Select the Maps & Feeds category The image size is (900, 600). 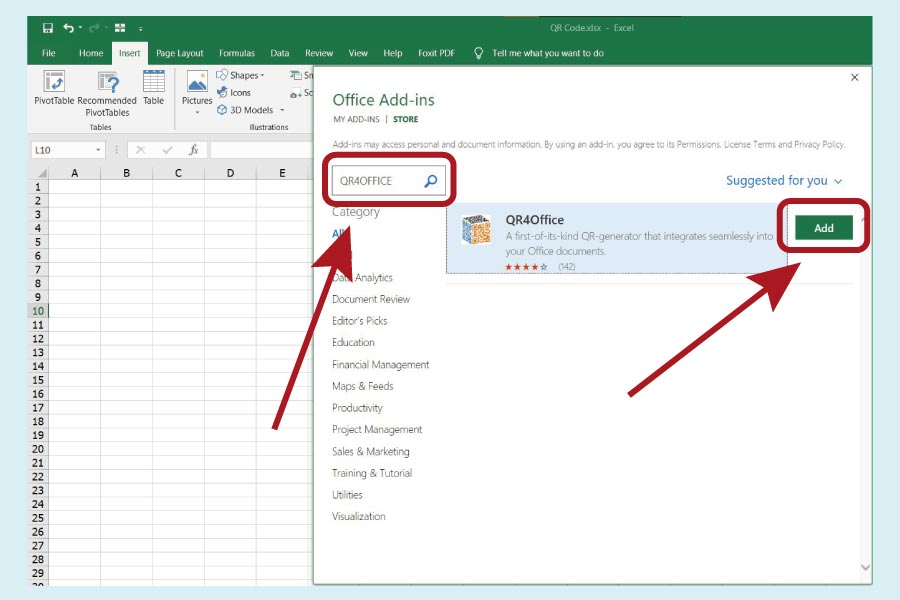click(362, 386)
